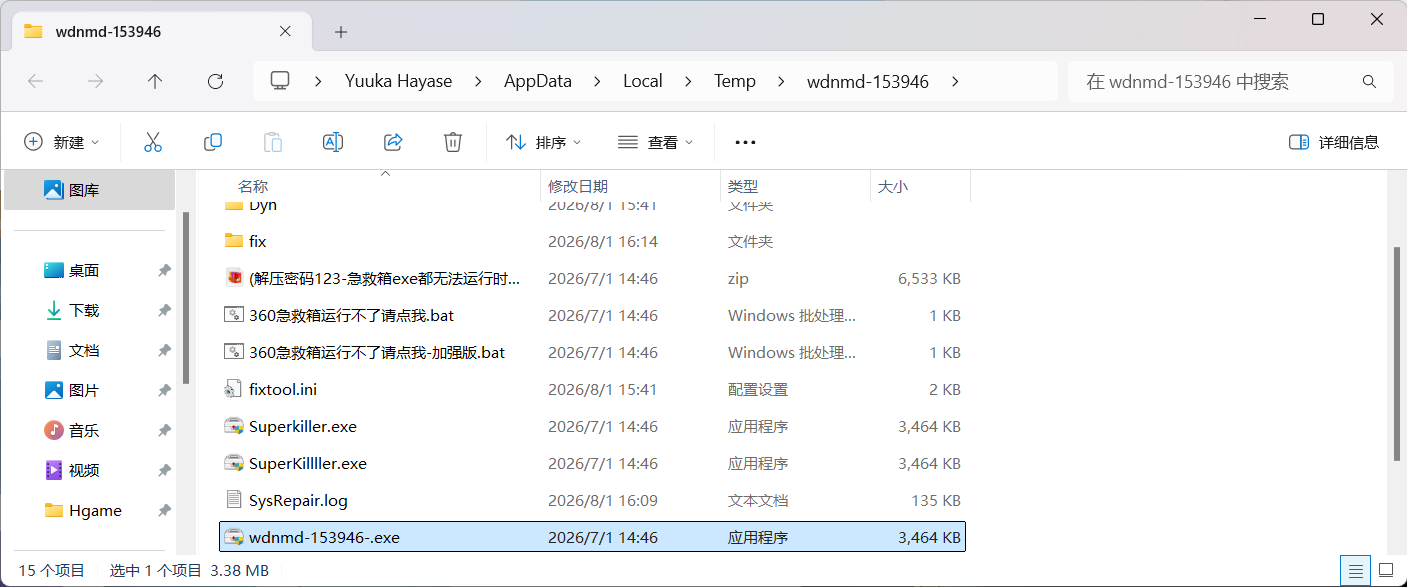Sort by 名称 column header

pyautogui.click(x=253, y=186)
